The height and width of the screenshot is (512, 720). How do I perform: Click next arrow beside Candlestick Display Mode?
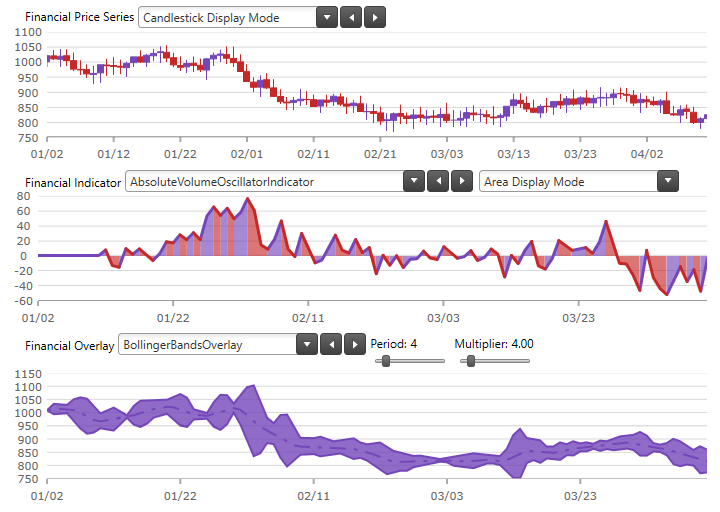click(374, 18)
